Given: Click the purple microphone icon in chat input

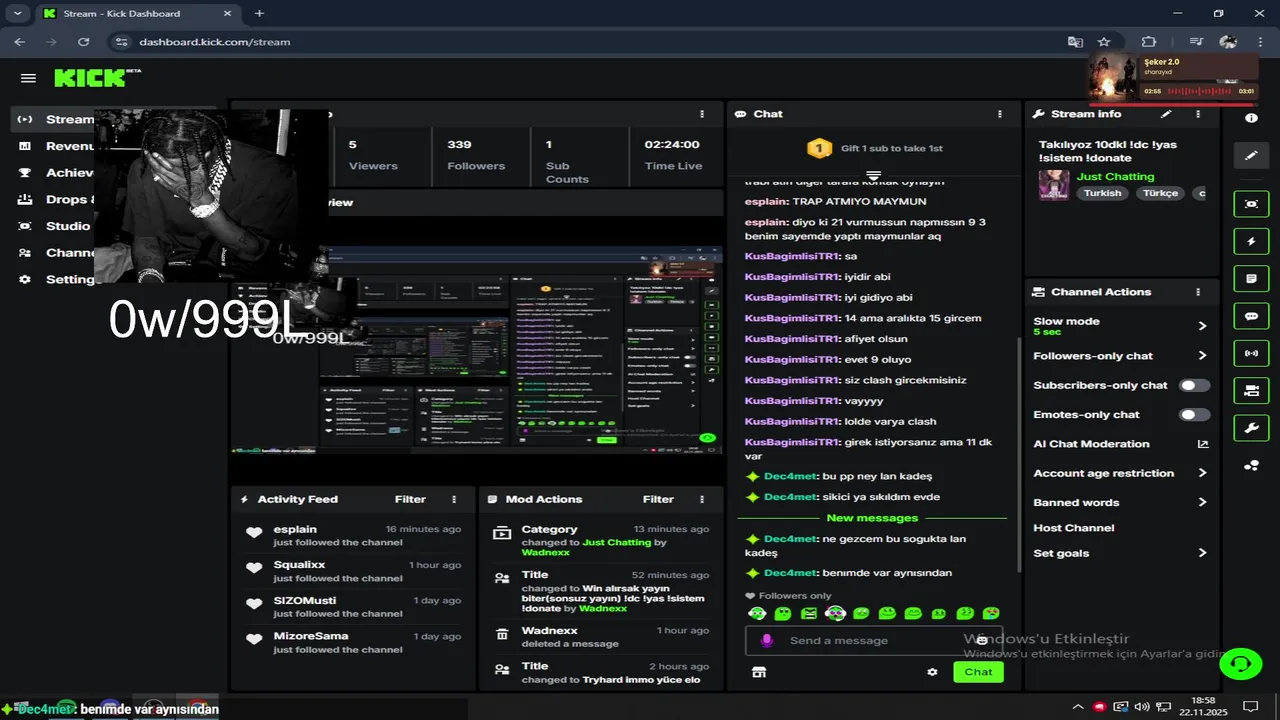Looking at the screenshot, I should (x=767, y=640).
